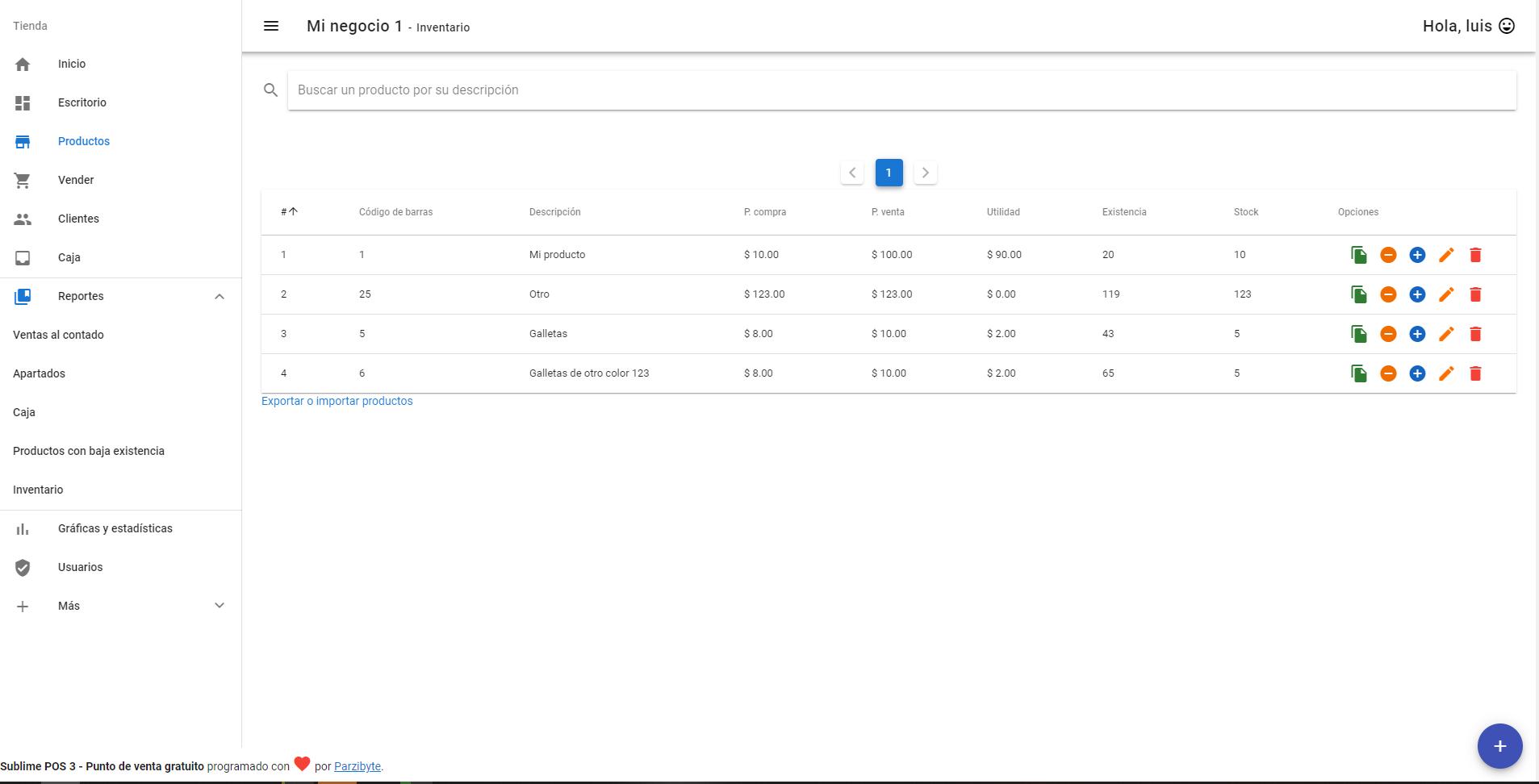1539x784 pixels.
Task: Delete the "Mi producto" row
Action: 1475,255
